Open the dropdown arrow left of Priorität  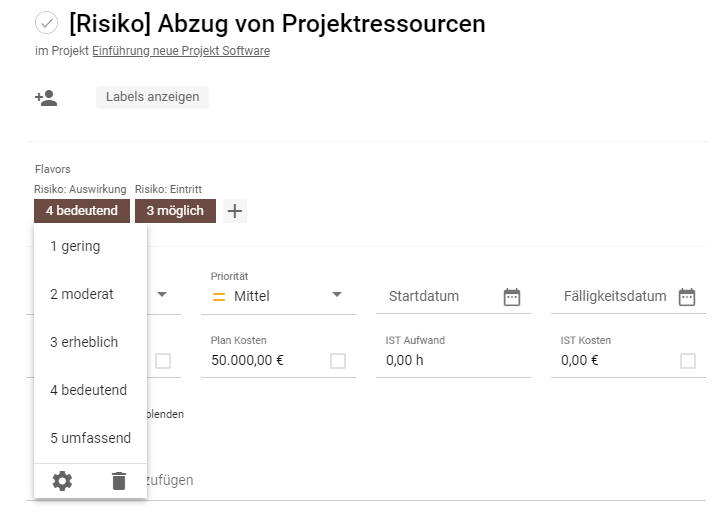pos(162,295)
